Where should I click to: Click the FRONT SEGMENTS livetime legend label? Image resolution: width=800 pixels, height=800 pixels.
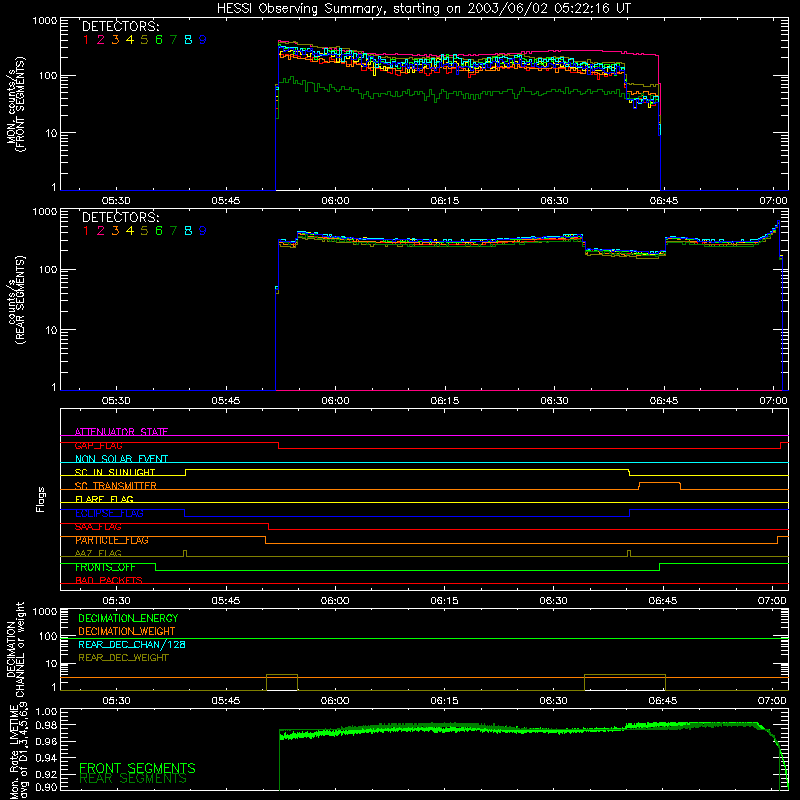(137, 768)
